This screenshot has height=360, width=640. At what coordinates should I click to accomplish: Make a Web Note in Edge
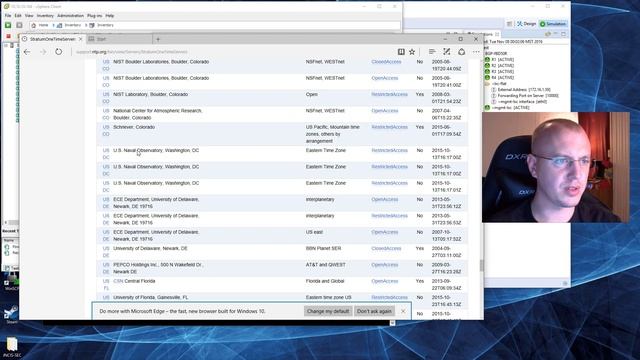[x=447, y=52]
